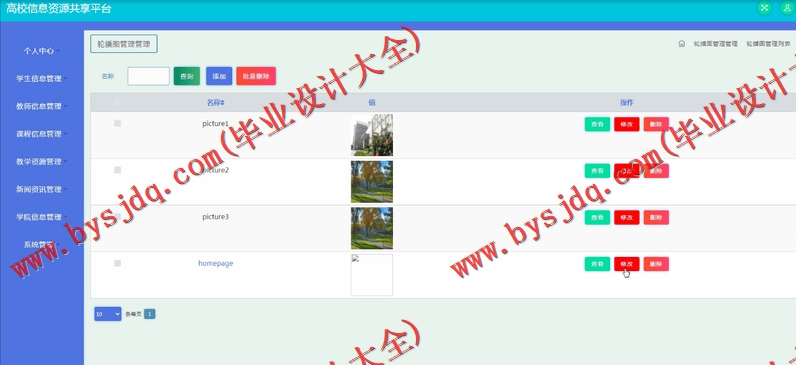Toggle the select-all checkbox in table header
The image size is (796, 365).
(x=118, y=103)
